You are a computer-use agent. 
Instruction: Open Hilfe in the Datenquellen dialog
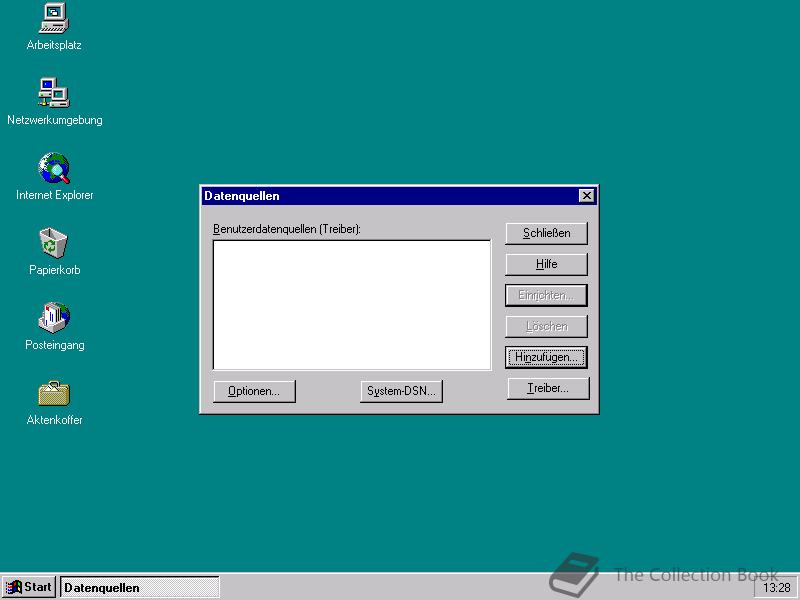tap(546, 264)
